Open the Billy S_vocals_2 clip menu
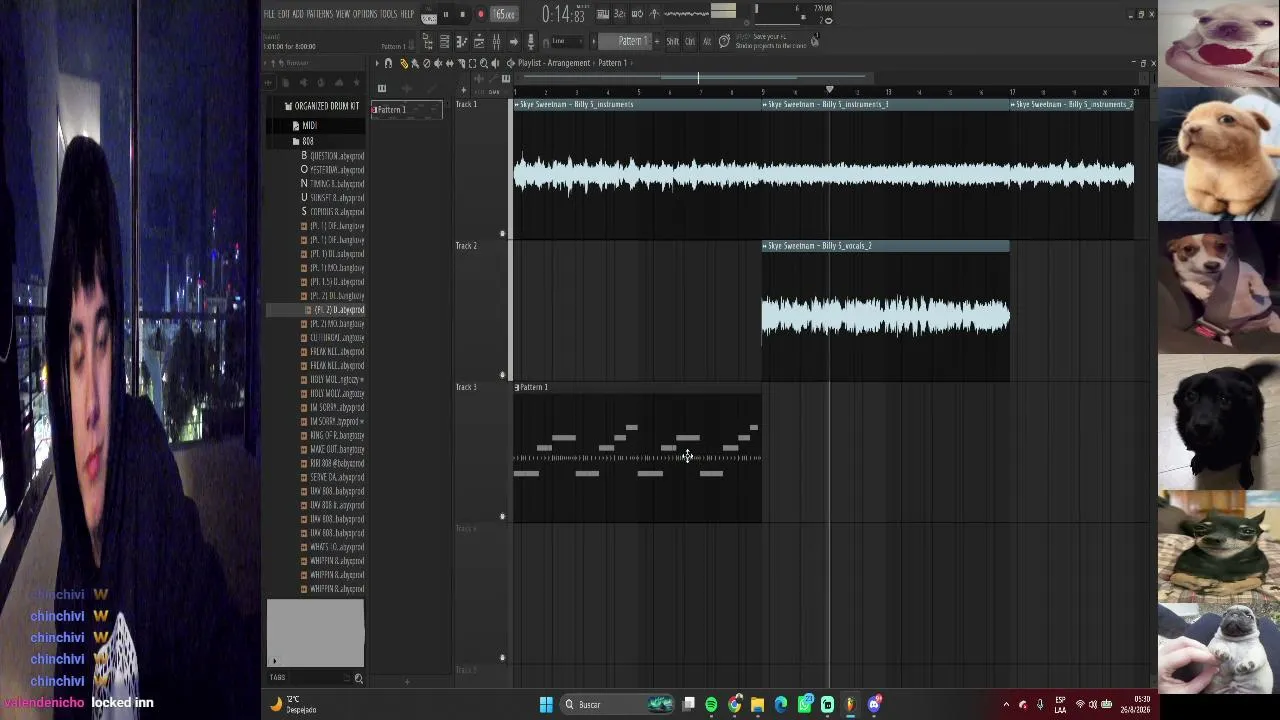1280x720 pixels. pyautogui.click(x=765, y=246)
